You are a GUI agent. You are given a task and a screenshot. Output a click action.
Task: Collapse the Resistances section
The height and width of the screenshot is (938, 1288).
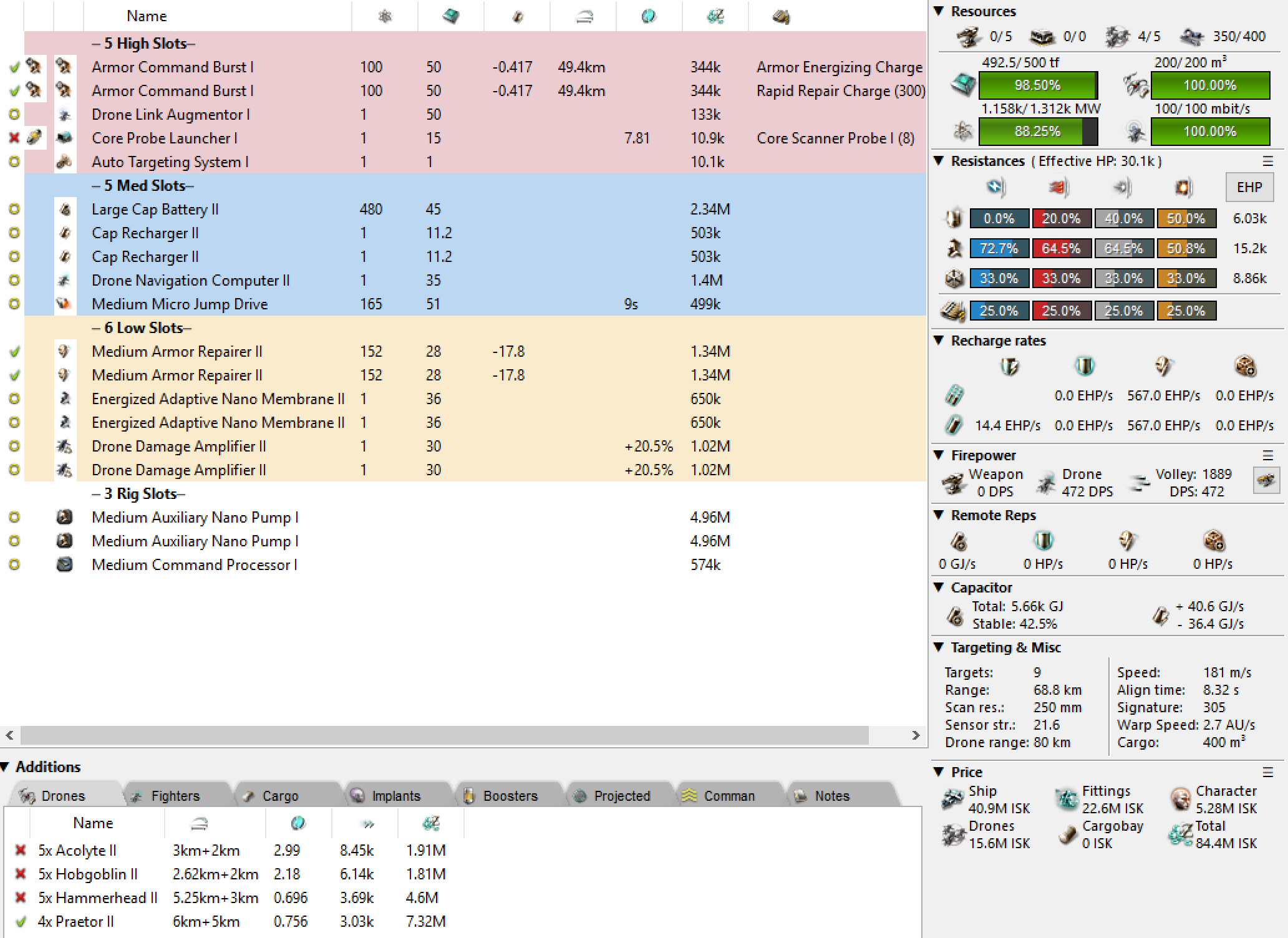(939, 161)
